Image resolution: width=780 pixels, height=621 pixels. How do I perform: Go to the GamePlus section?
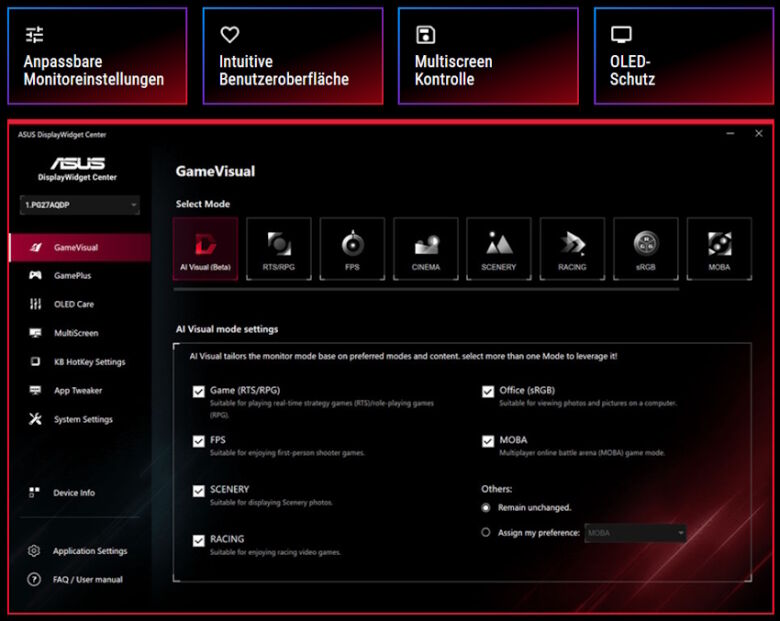coord(80,275)
